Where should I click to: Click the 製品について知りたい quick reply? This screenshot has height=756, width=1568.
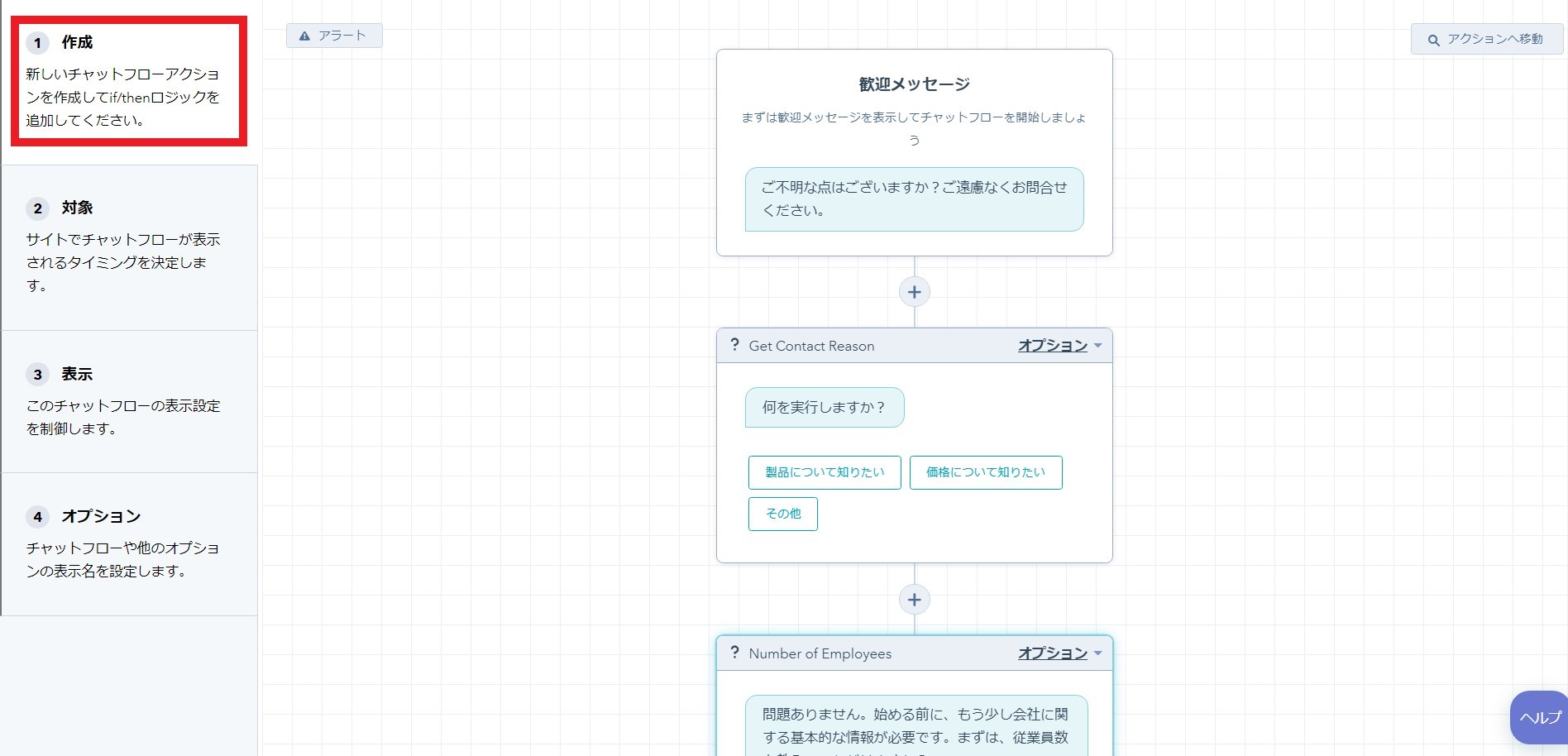point(825,472)
